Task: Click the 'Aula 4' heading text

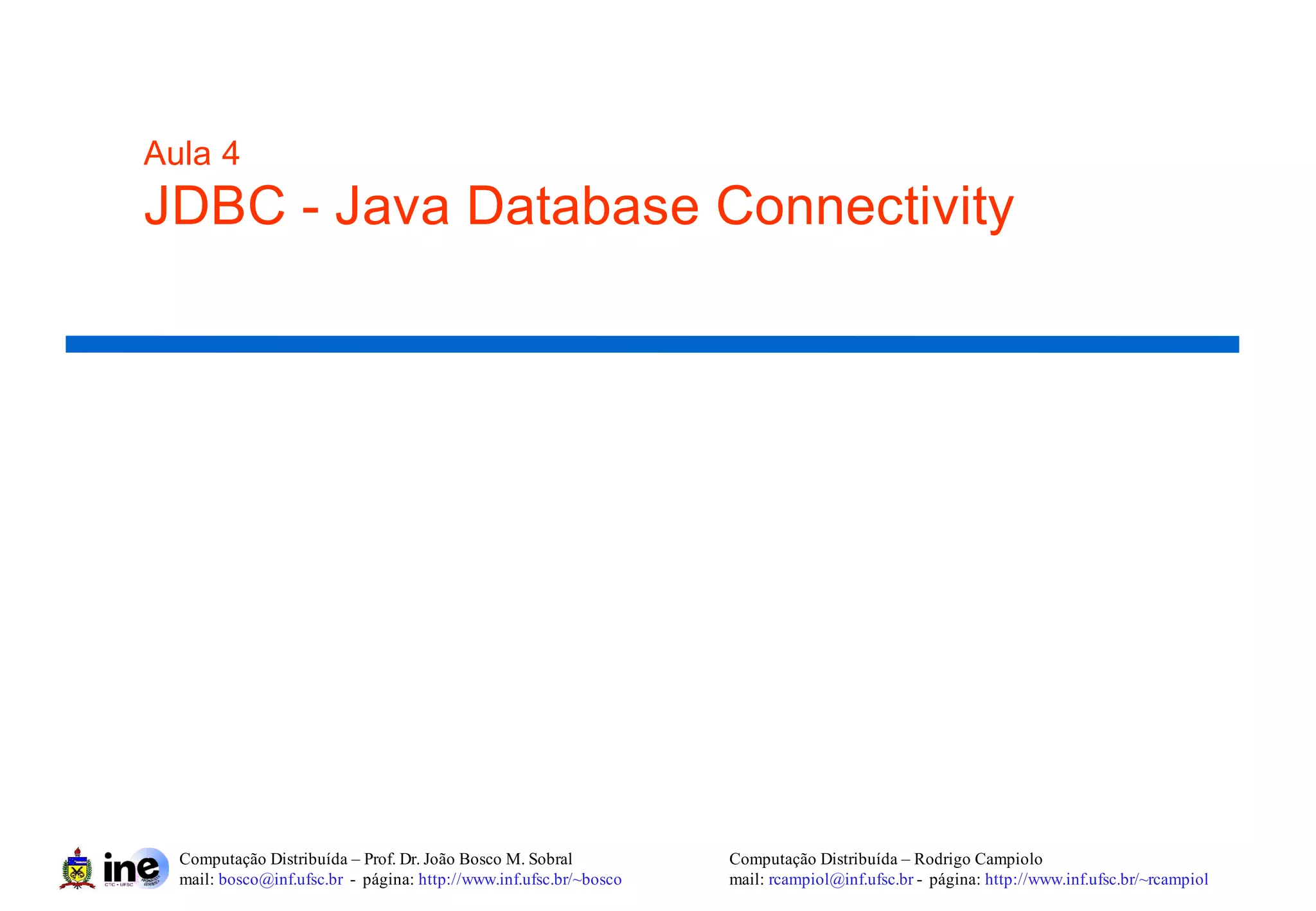Action: click(191, 154)
